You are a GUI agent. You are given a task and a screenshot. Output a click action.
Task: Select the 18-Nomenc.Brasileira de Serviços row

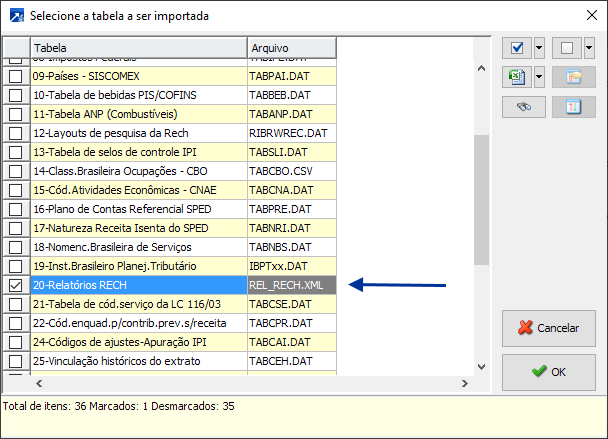click(x=138, y=247)
